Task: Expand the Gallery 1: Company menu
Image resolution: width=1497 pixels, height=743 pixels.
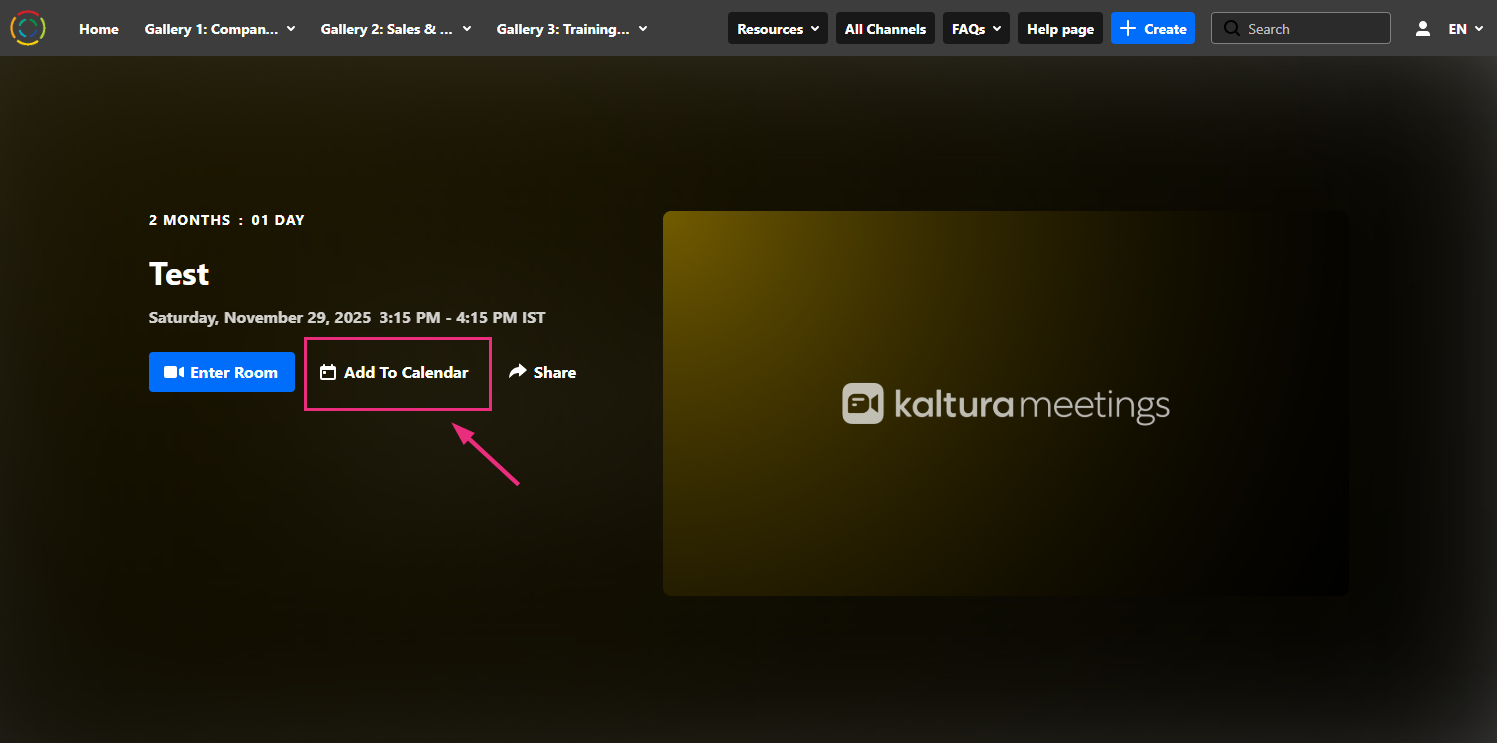Action: [220, 29]
